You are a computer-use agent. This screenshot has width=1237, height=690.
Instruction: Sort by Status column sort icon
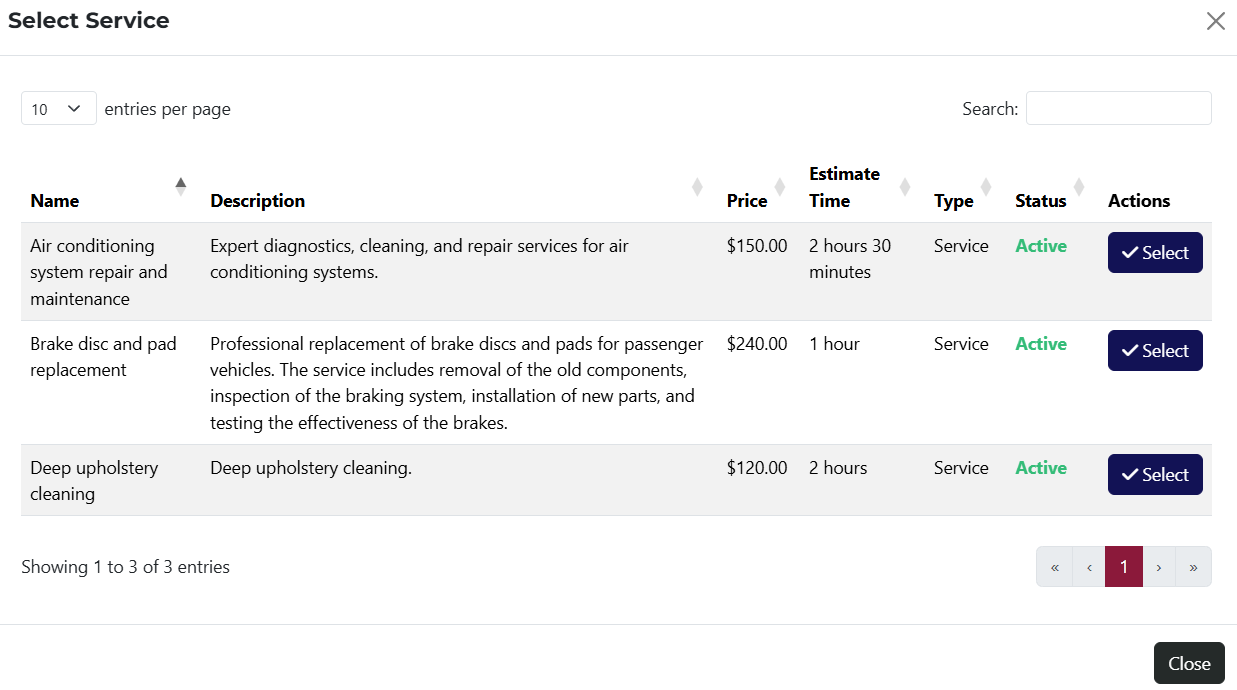(1079, 187)
